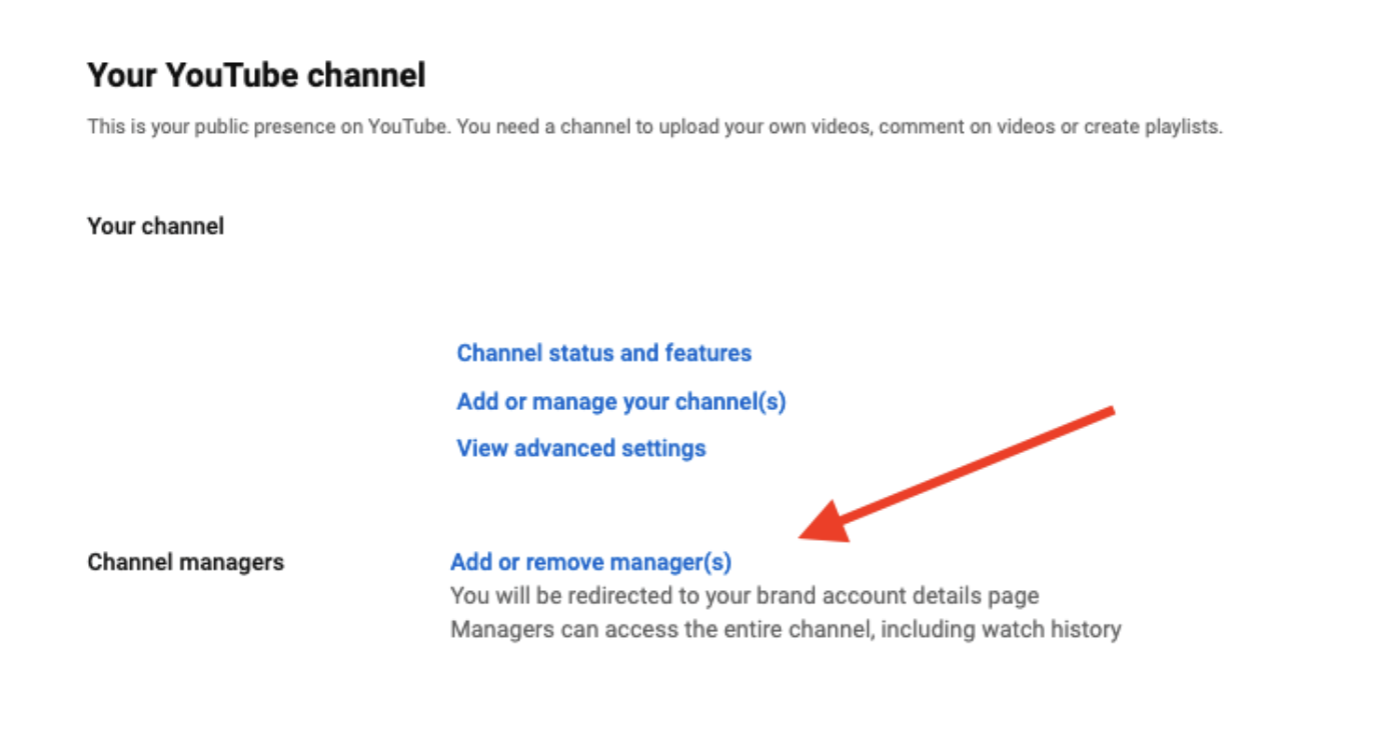Click the text 'This is your public presence on YouTube'
1380x736 pixels.
click(268, 128)
